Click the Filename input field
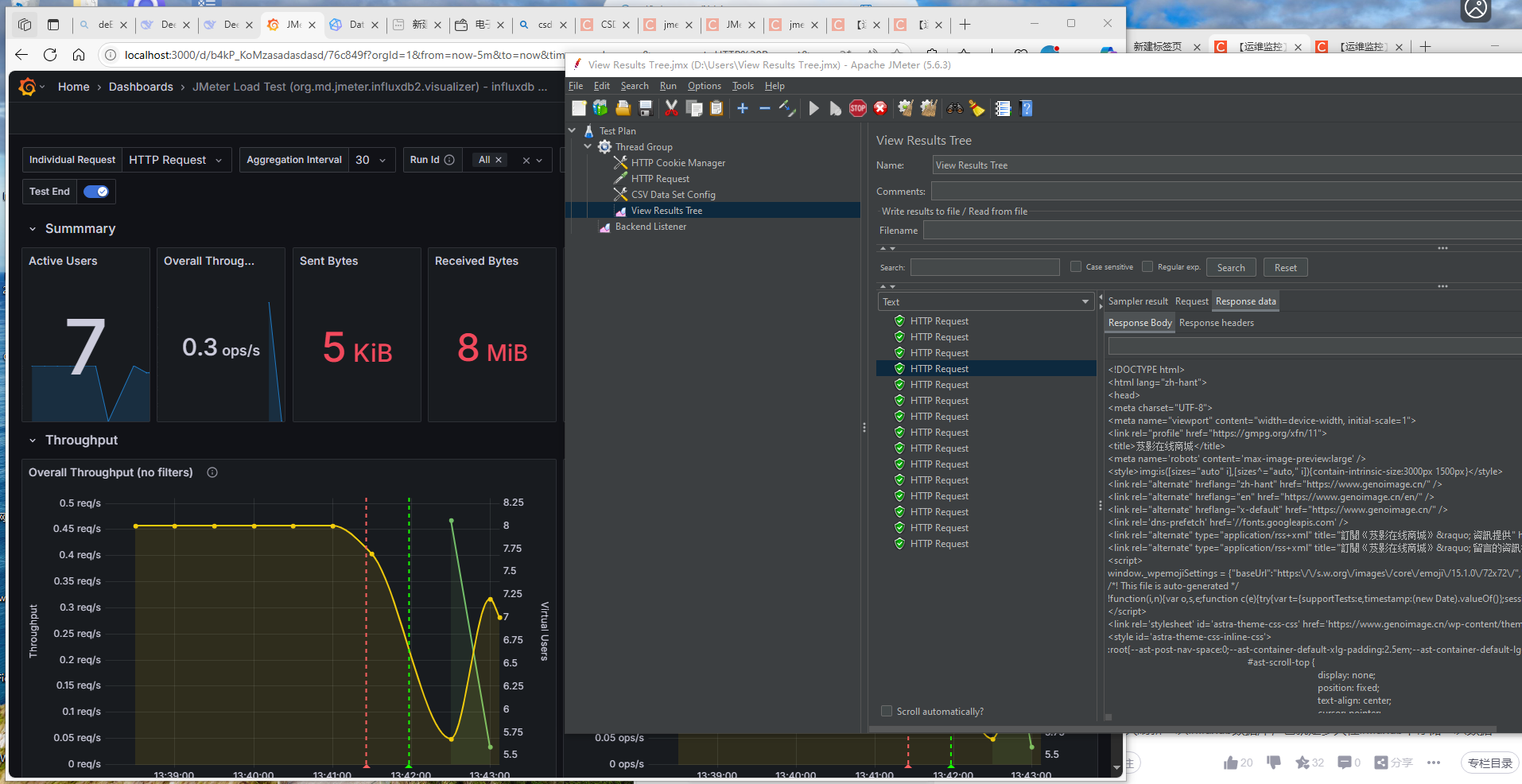 [1221, 231]
